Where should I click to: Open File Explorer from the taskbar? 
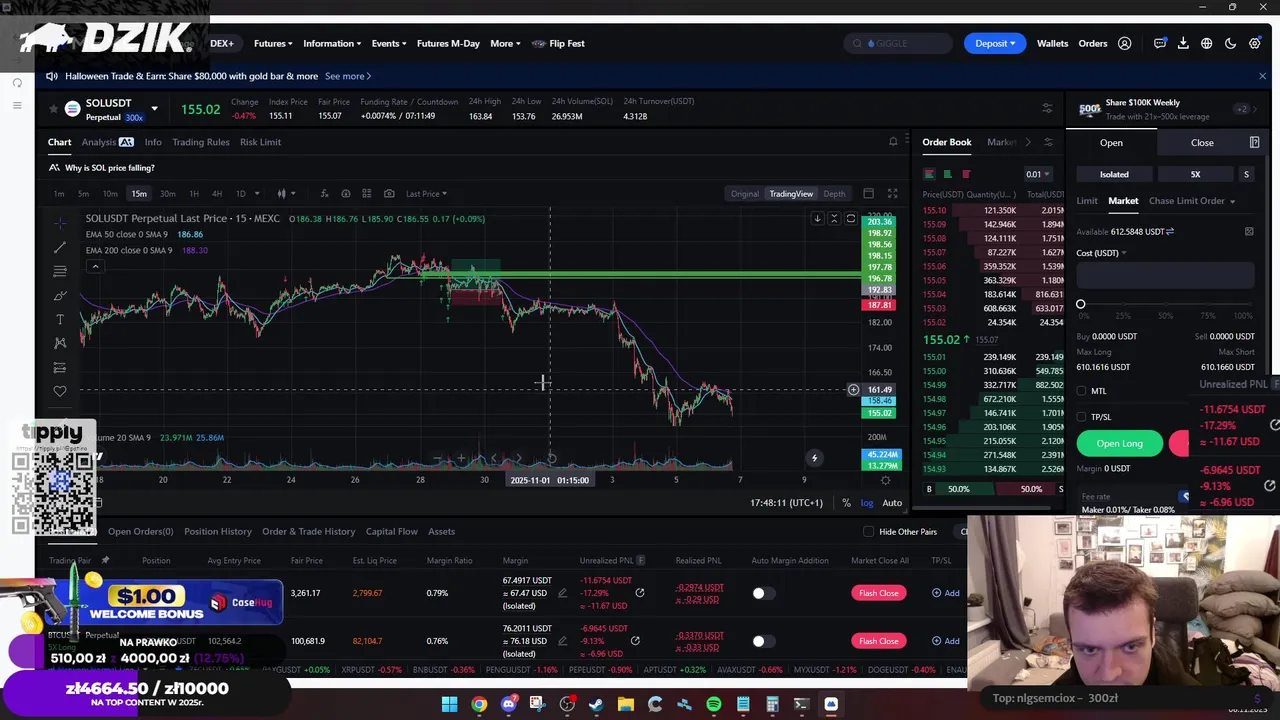tap(626, 705)
